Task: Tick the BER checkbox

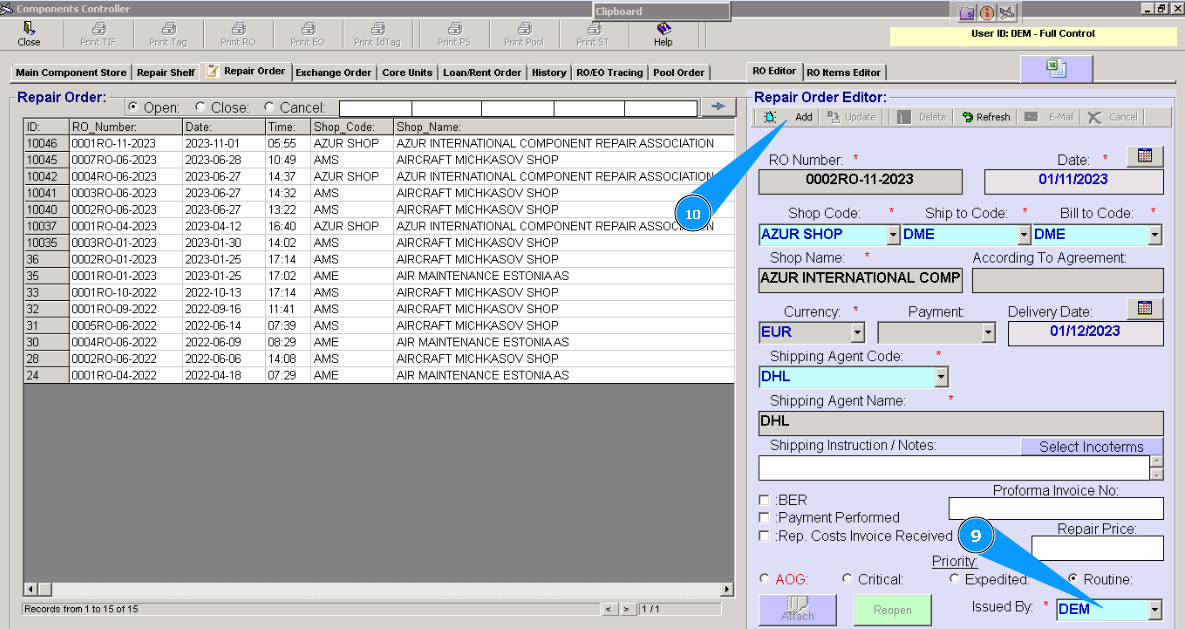Action: click(764, 500)
